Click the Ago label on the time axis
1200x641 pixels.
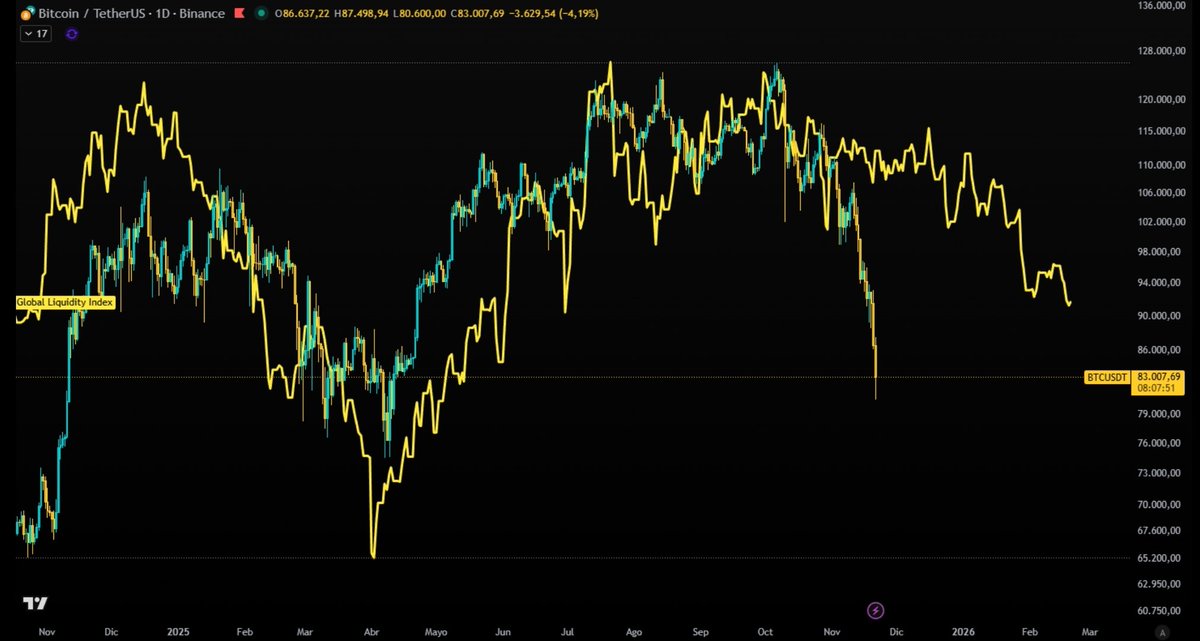coord(635,632)
